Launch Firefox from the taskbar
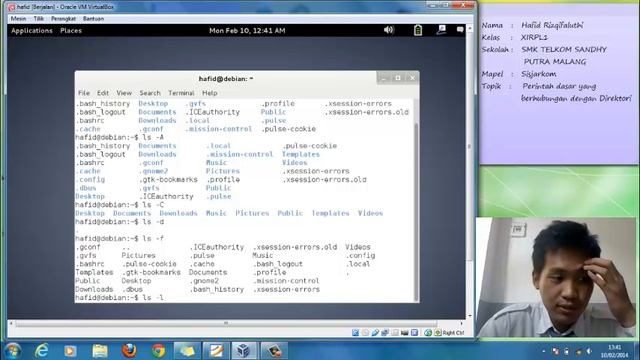The width and height of the screenshot is (640, 360). click(x=129, y=351)
